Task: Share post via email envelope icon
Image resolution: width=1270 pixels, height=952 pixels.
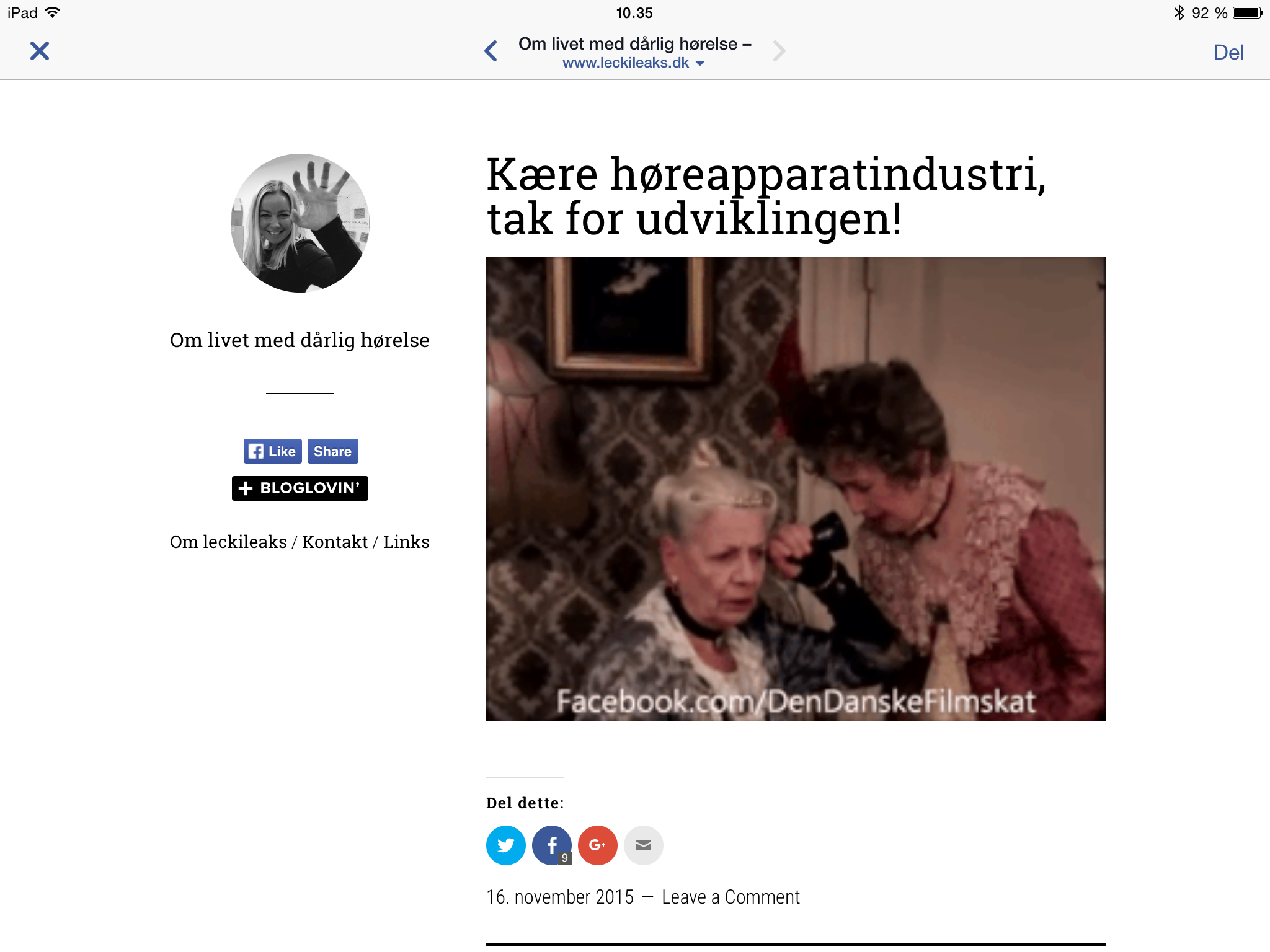Action: 644,845
